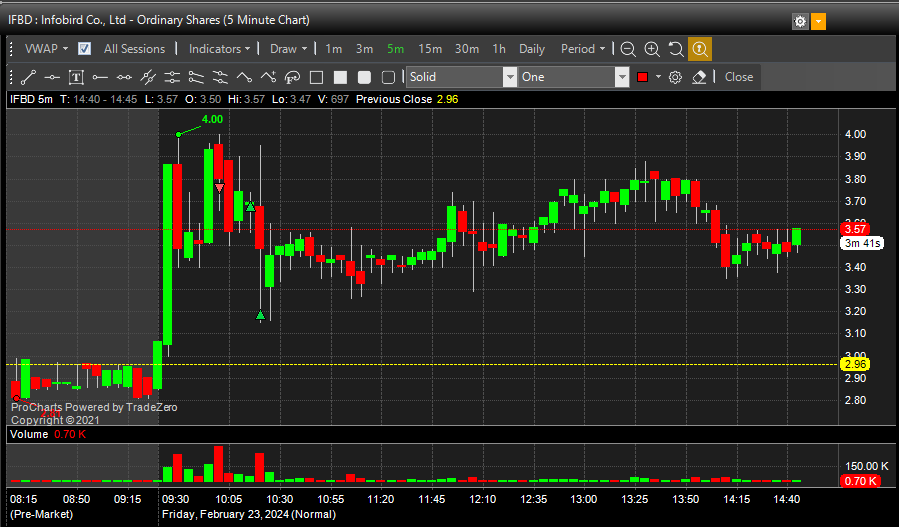Open the Draw menu
This screenshot has width=899, height=527.
tap(288, 49)
